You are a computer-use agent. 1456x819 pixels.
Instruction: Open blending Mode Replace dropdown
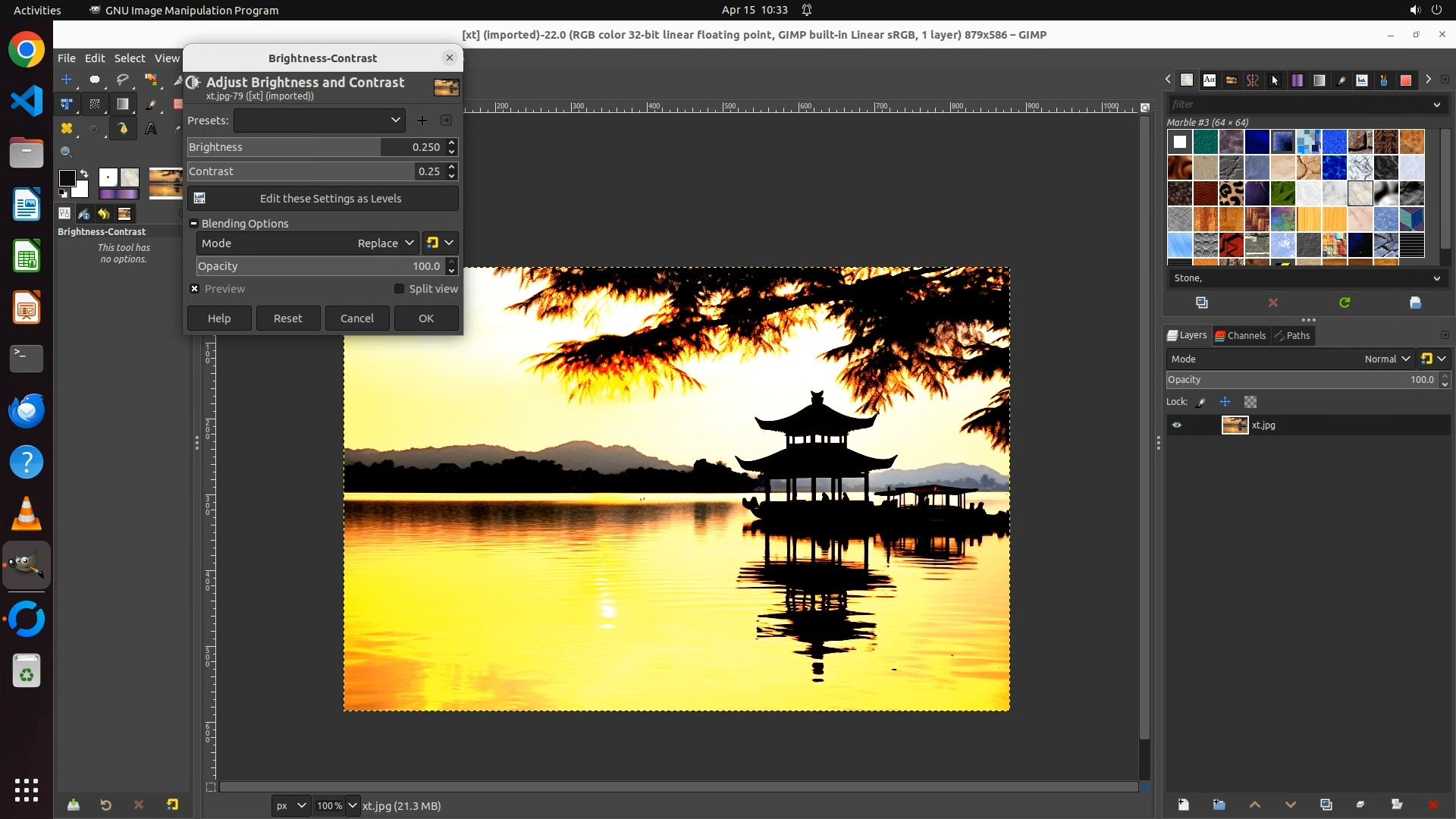384,243
